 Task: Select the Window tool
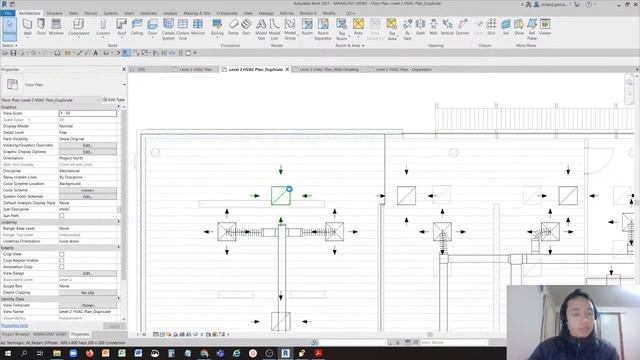(x=56, y=27)
